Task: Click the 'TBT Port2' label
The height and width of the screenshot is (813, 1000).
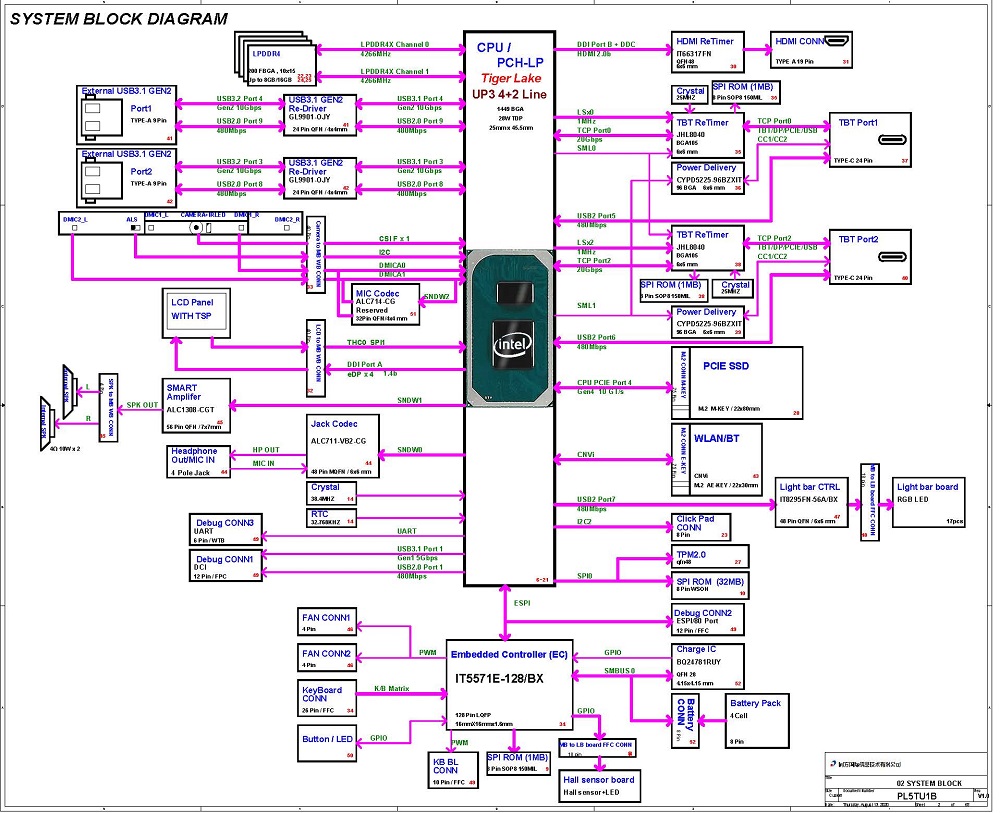Action: pos(858,239)
